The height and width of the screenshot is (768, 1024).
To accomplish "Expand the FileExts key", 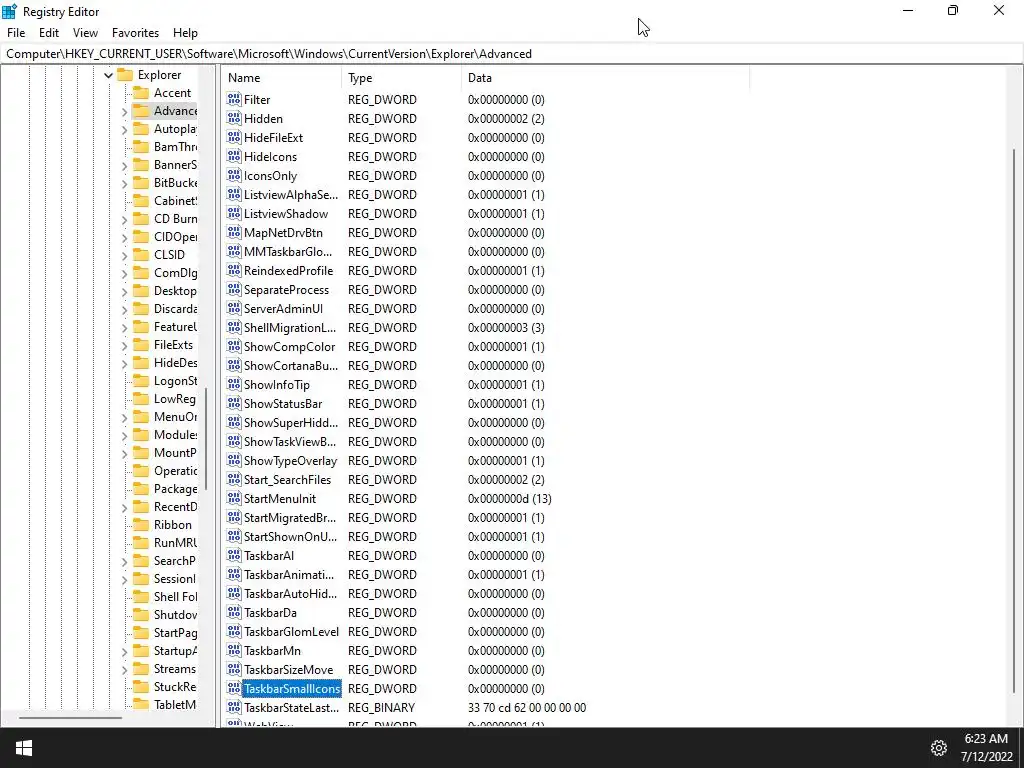I will point(124,345).
